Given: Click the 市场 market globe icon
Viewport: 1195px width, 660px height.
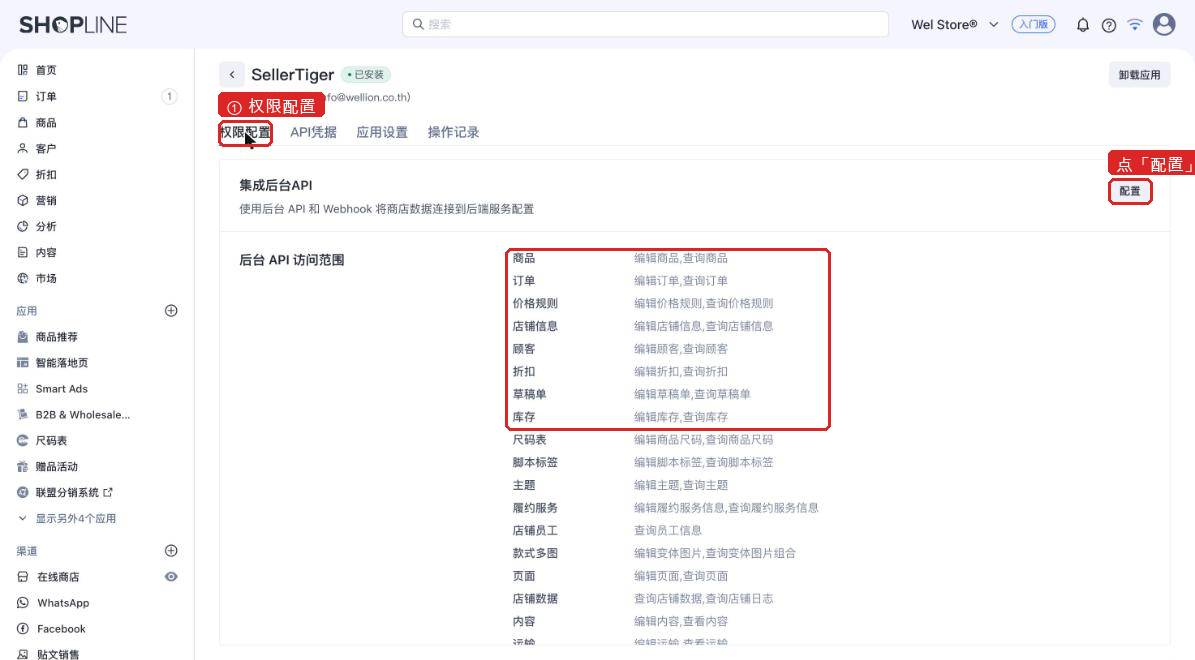Looking at the screenshot, I should pyautogui.click(x=23, y=278).
